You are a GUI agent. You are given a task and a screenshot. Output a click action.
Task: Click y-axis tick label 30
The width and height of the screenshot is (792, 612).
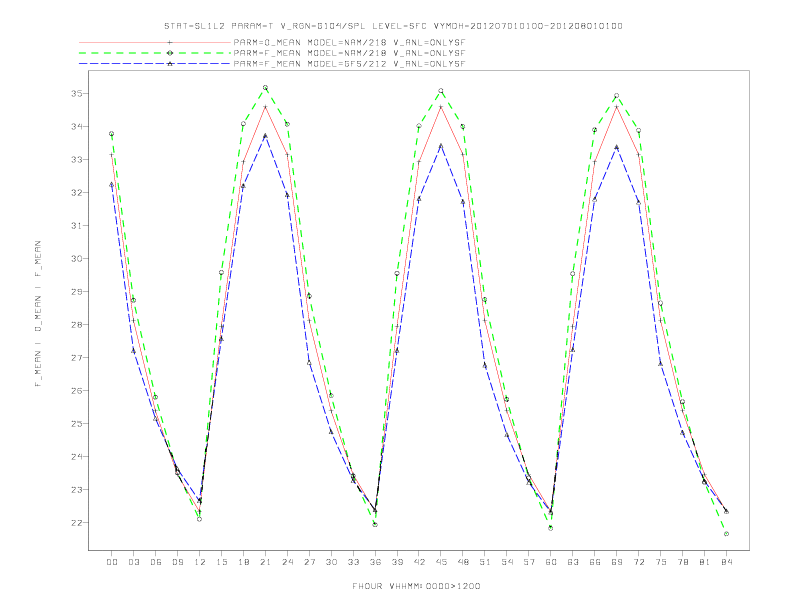click(x=77, y=259)
